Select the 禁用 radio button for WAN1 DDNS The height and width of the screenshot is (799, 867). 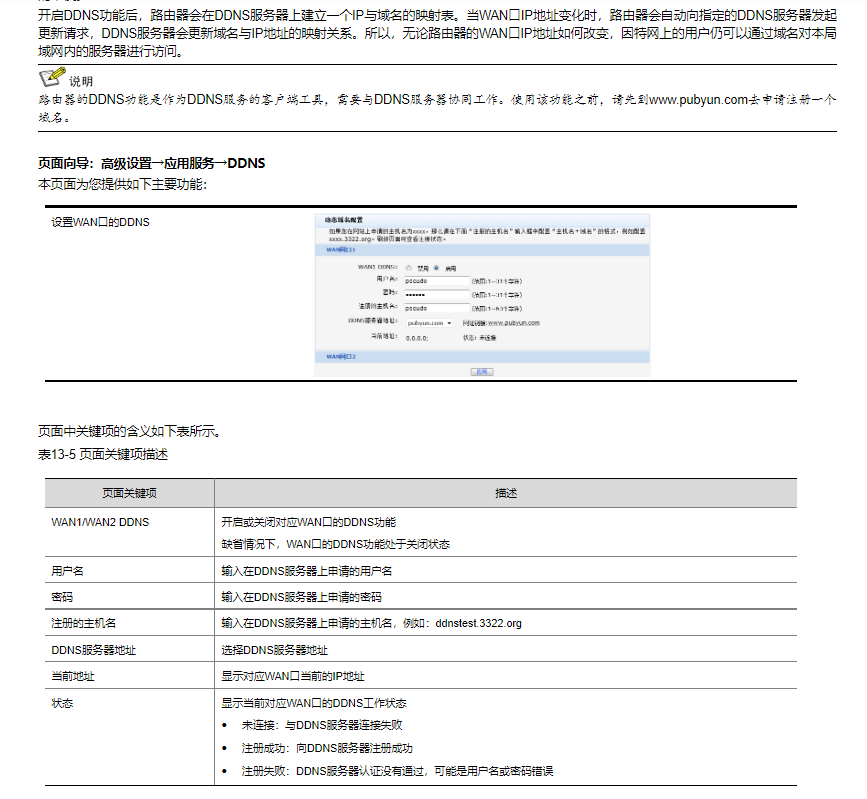(409, 268)
